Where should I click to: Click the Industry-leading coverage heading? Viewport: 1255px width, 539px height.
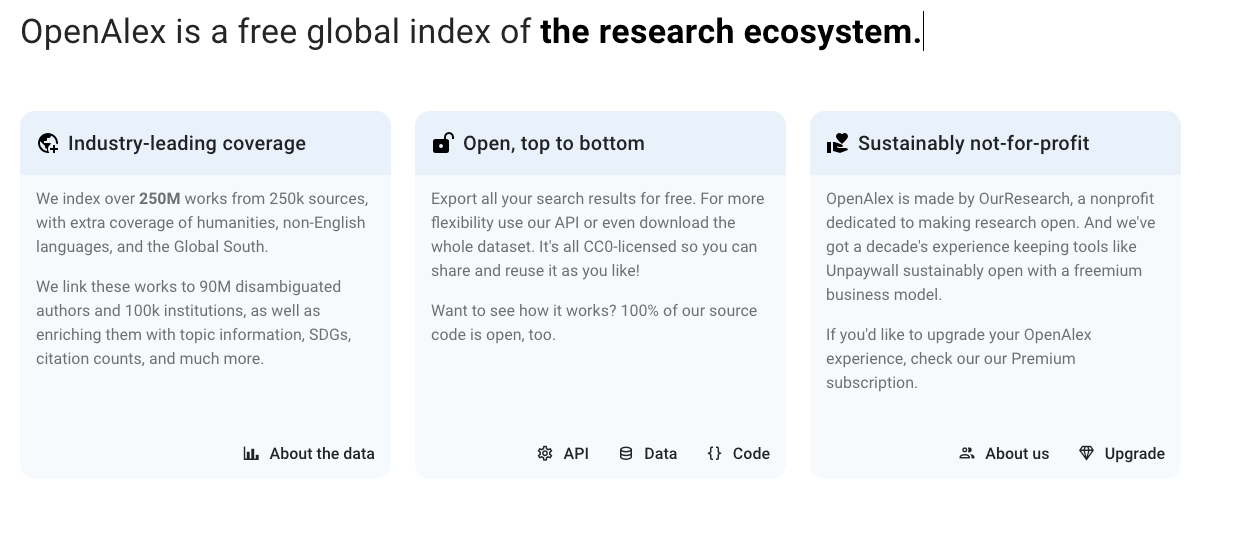click(187, 143)
